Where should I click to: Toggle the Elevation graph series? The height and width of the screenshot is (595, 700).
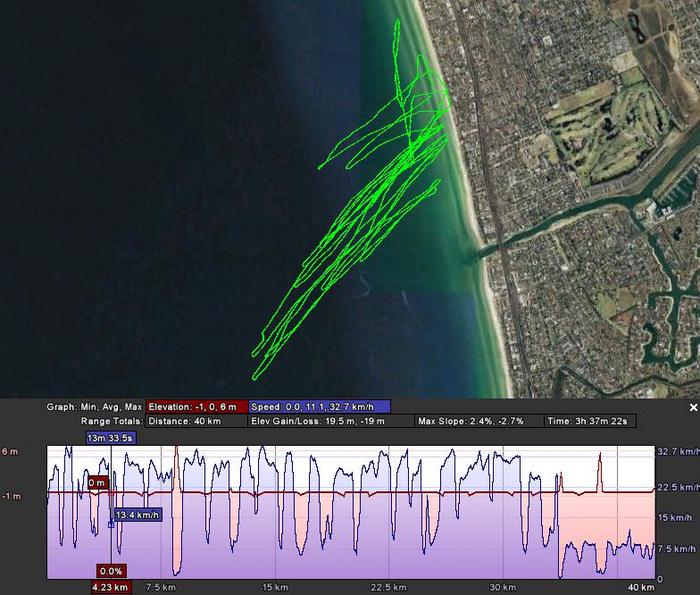coord(196,407)
